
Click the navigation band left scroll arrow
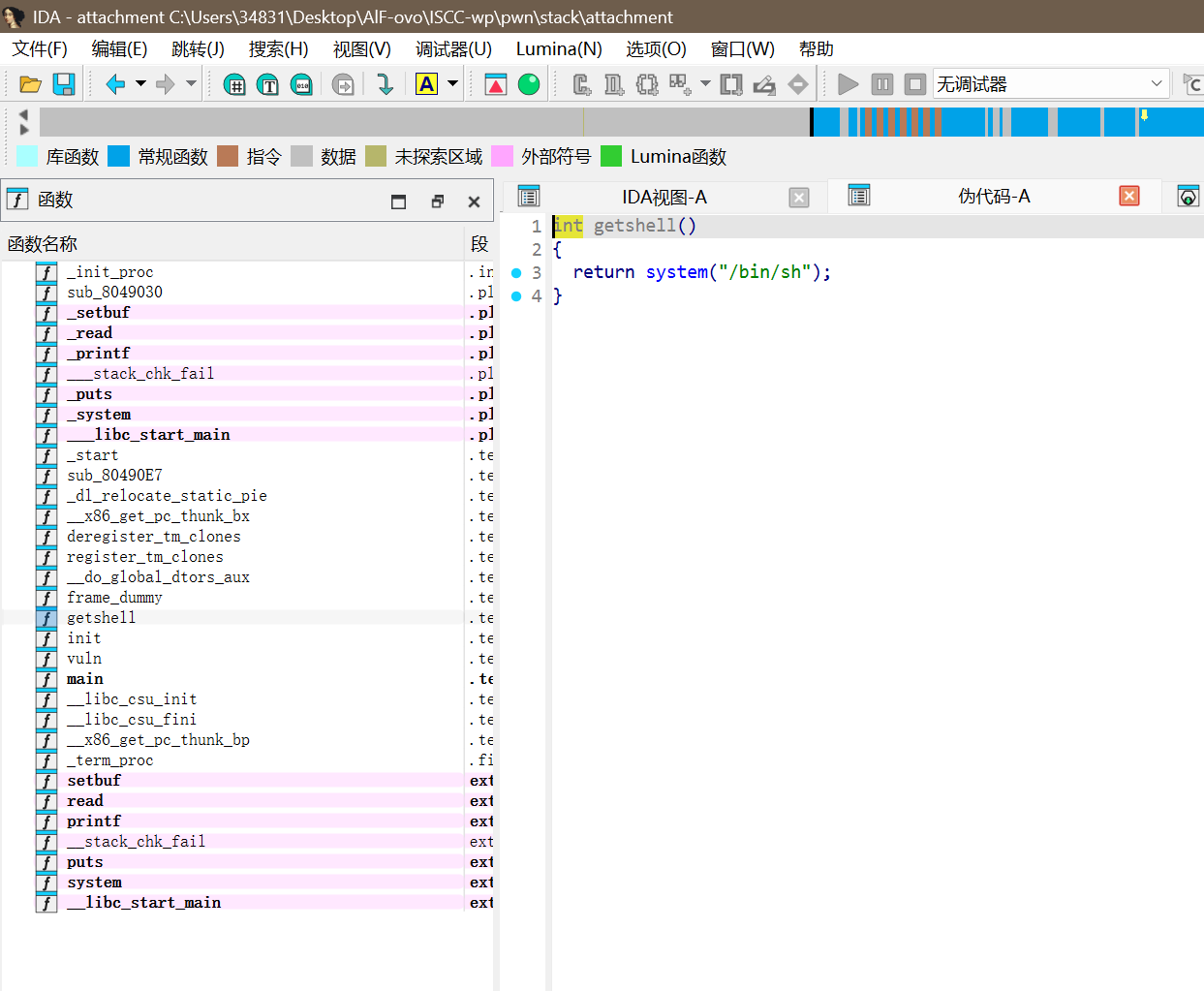pyautogui.click(x=24, y=114)
